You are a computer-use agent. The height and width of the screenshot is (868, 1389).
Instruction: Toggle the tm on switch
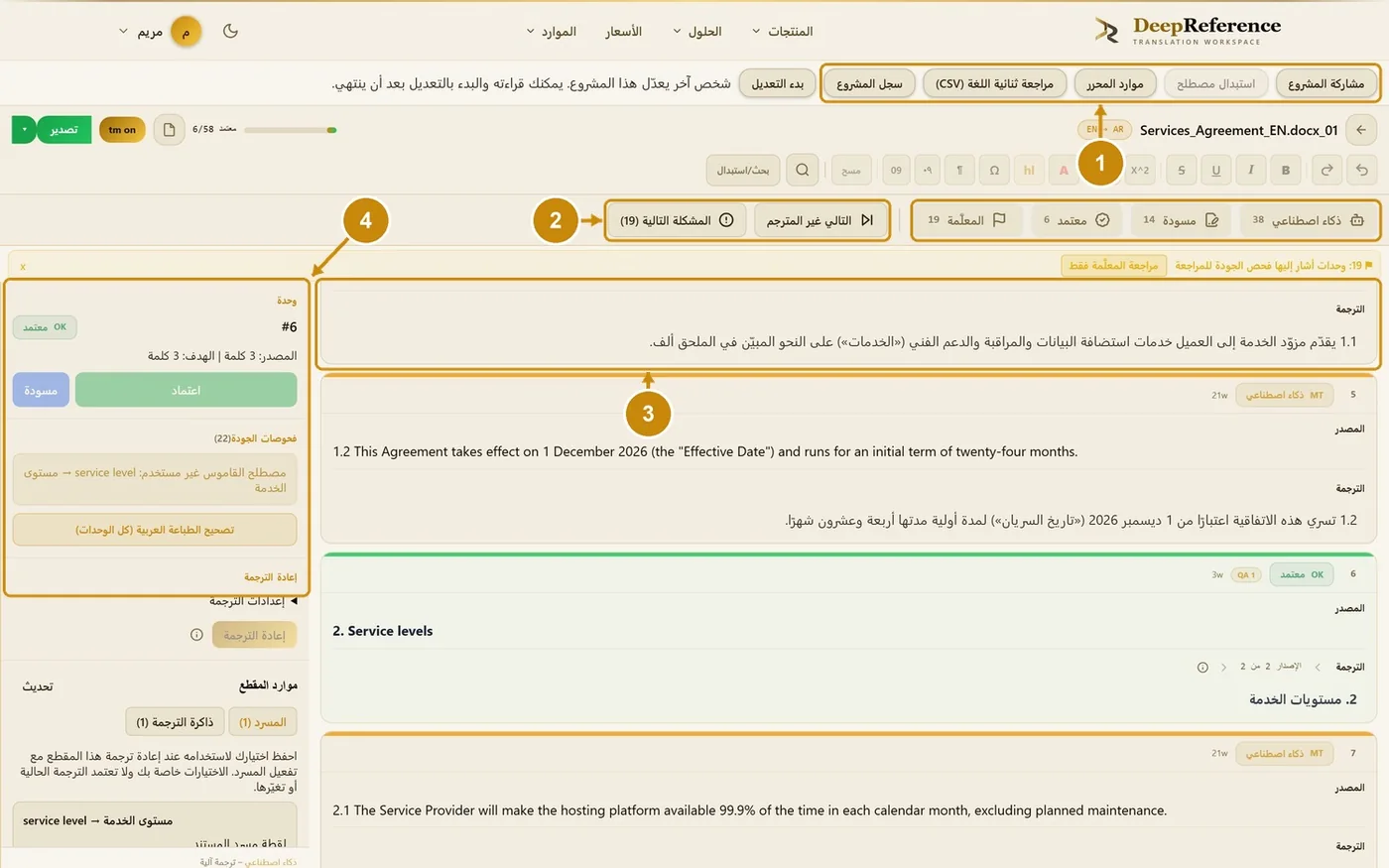(x=122, y=130)
